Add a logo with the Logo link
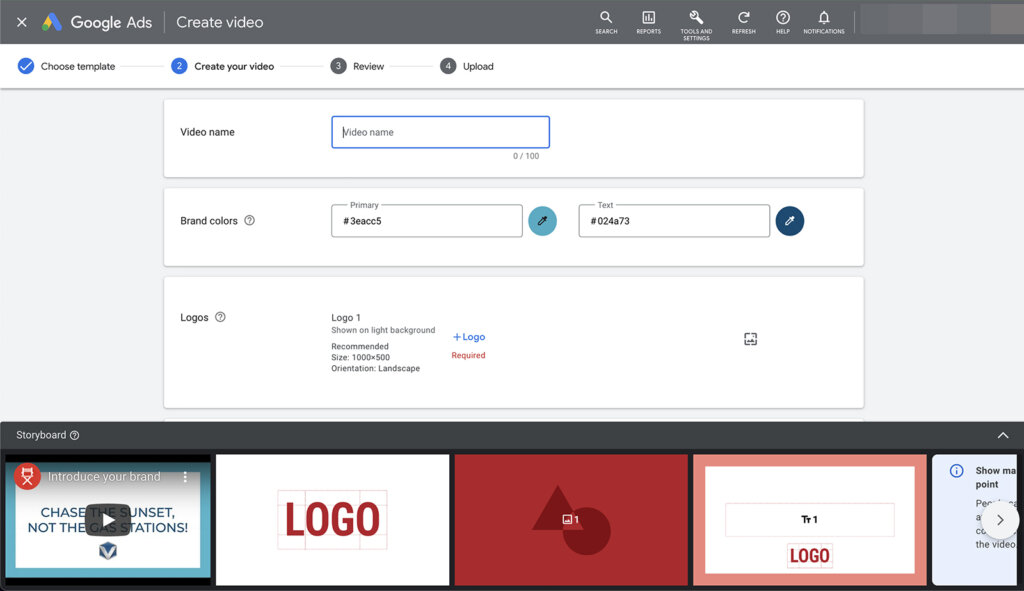This screenshot has width=1024, height=591. pos(468,336)
